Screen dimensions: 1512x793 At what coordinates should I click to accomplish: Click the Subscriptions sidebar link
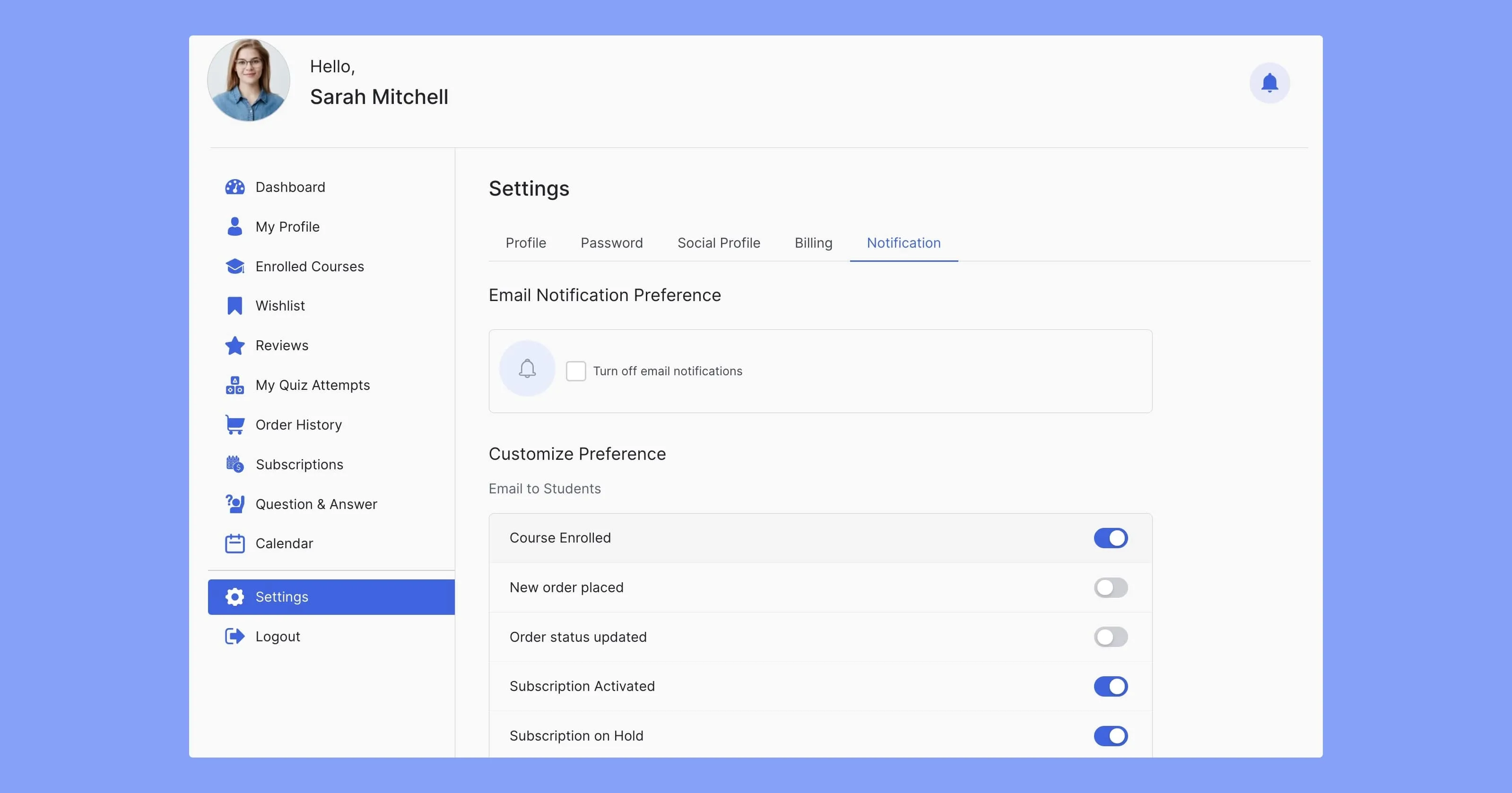pyautogui.click(x=298, y=463)
